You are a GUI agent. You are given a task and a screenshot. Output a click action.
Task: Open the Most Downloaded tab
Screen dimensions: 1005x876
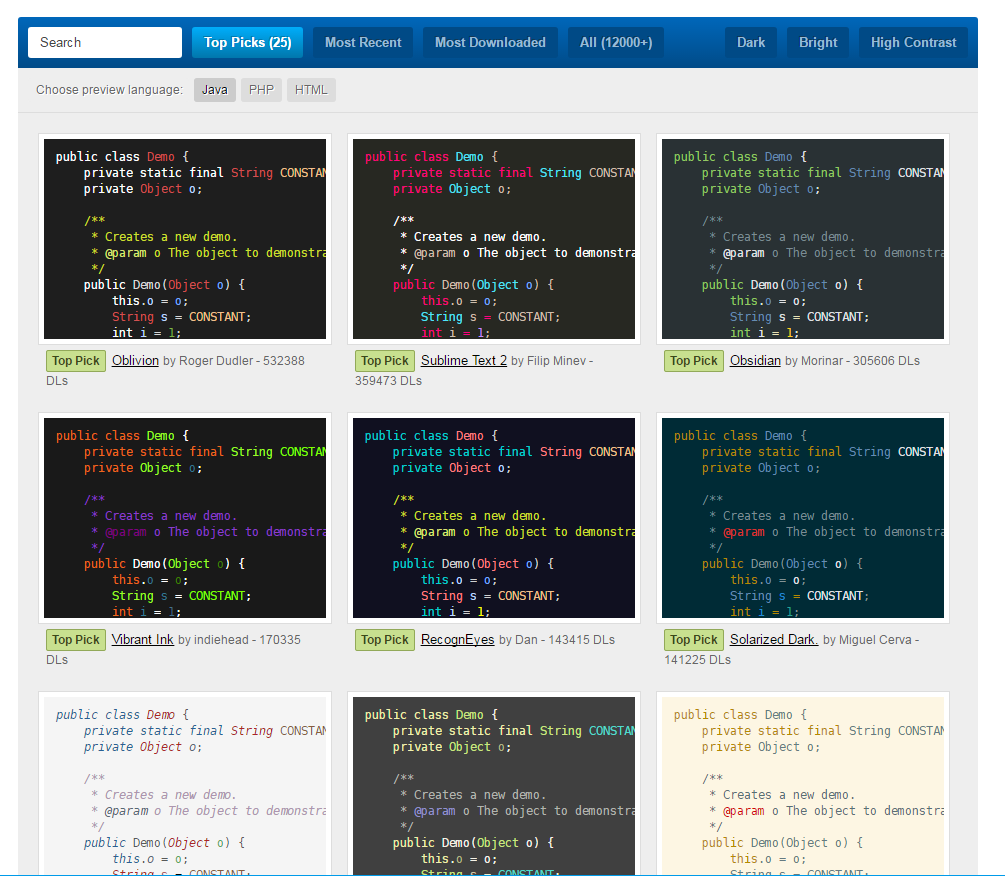[490, 42]
